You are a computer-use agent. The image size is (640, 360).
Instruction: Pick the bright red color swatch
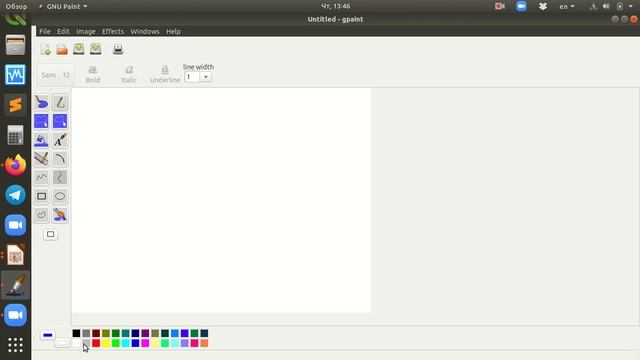[96, 343]
